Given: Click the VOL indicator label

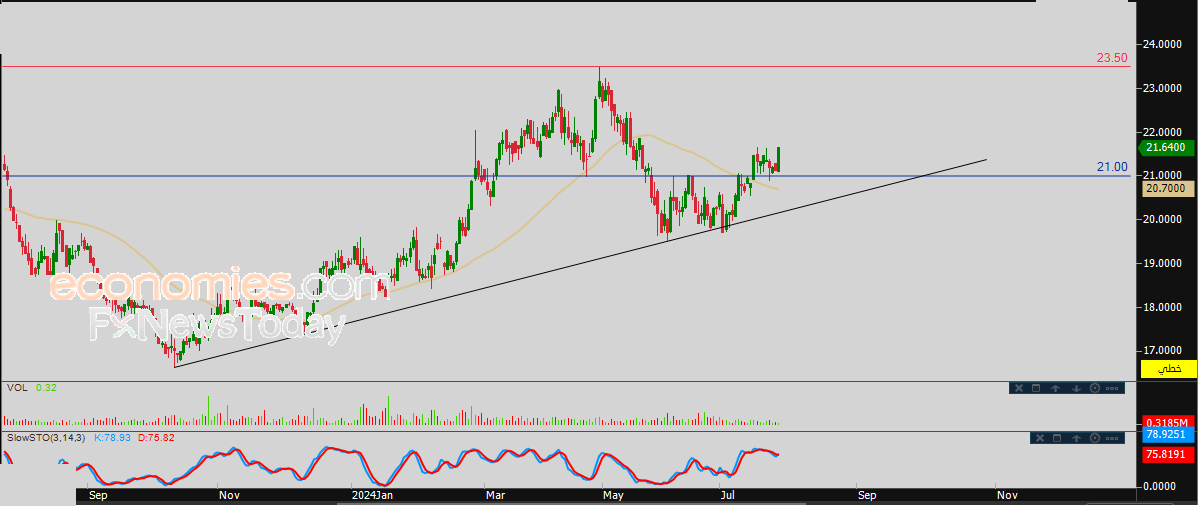Looking at the screenshot, I should tap(17, 388).
